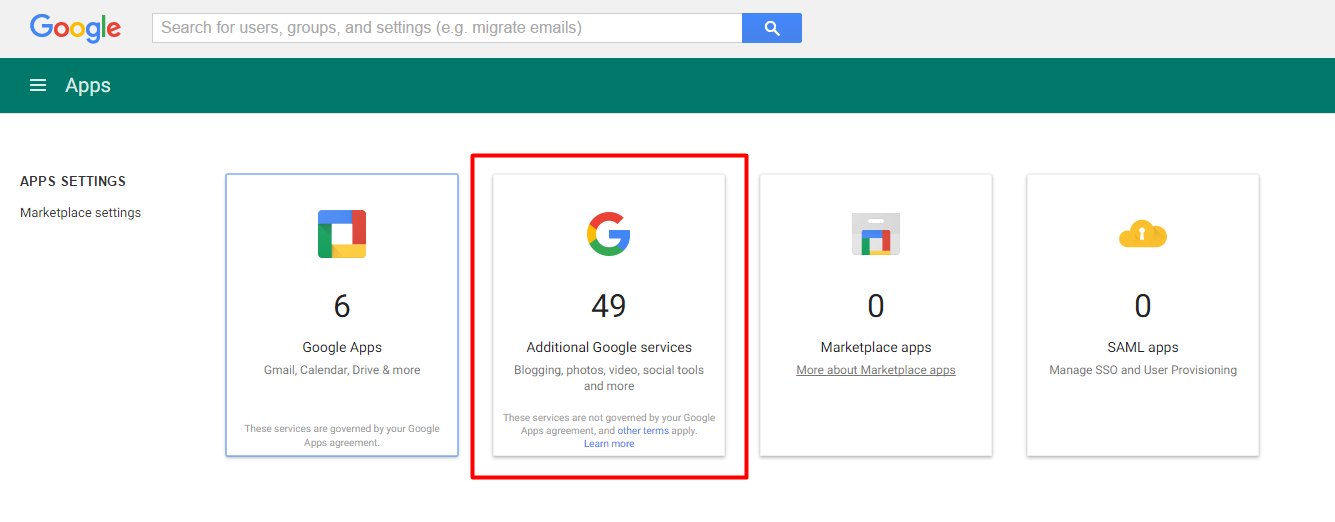Click the number 49 on the card
This screenshot has height=522, width=1335.
pos(609,306)
